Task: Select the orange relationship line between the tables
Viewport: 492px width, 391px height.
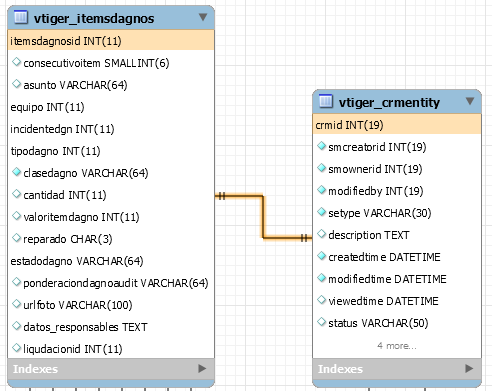Action: point(263,217)
